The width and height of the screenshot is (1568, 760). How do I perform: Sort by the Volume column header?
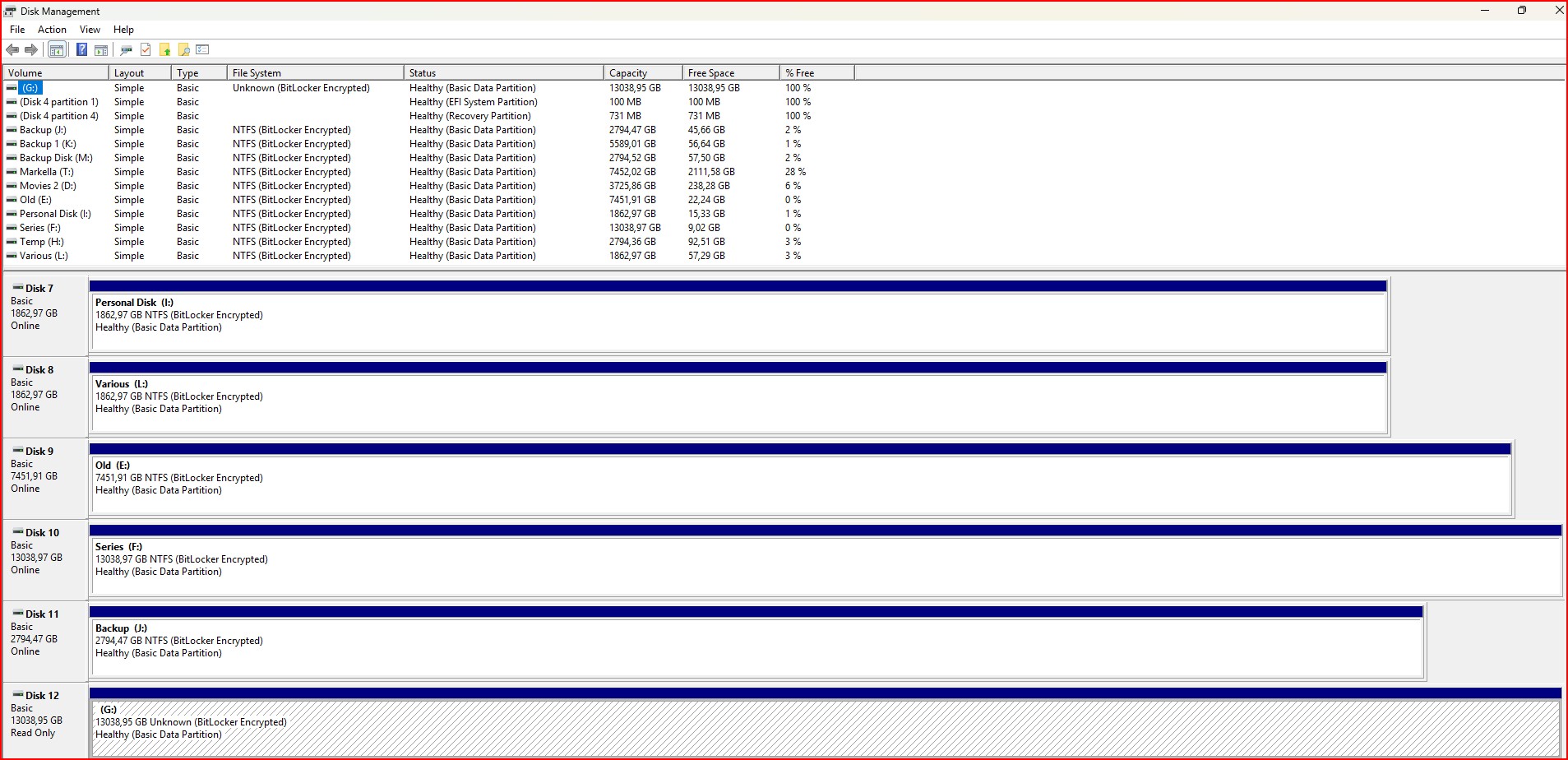coord(56,73)
